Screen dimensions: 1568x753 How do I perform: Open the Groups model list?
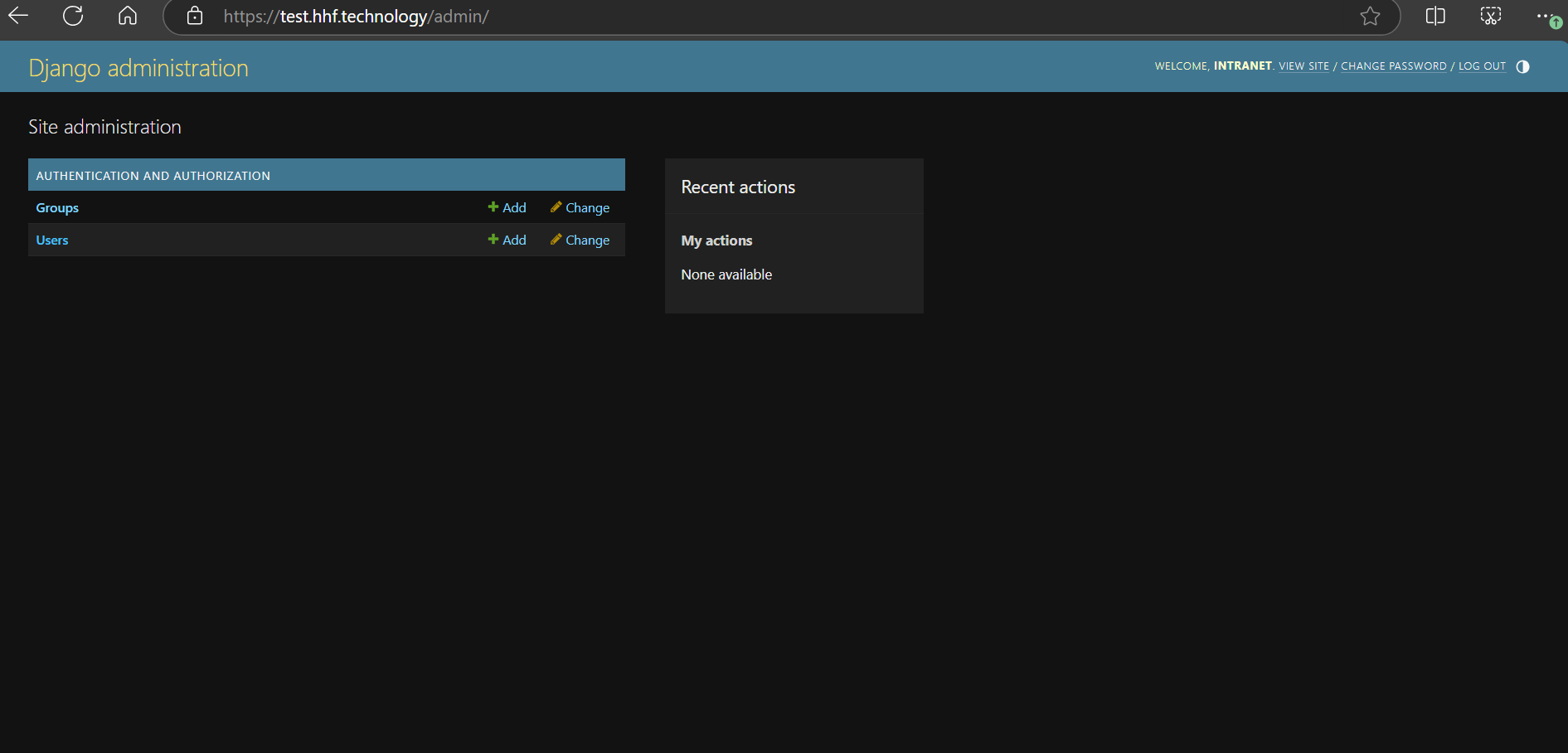pos(57,208)
